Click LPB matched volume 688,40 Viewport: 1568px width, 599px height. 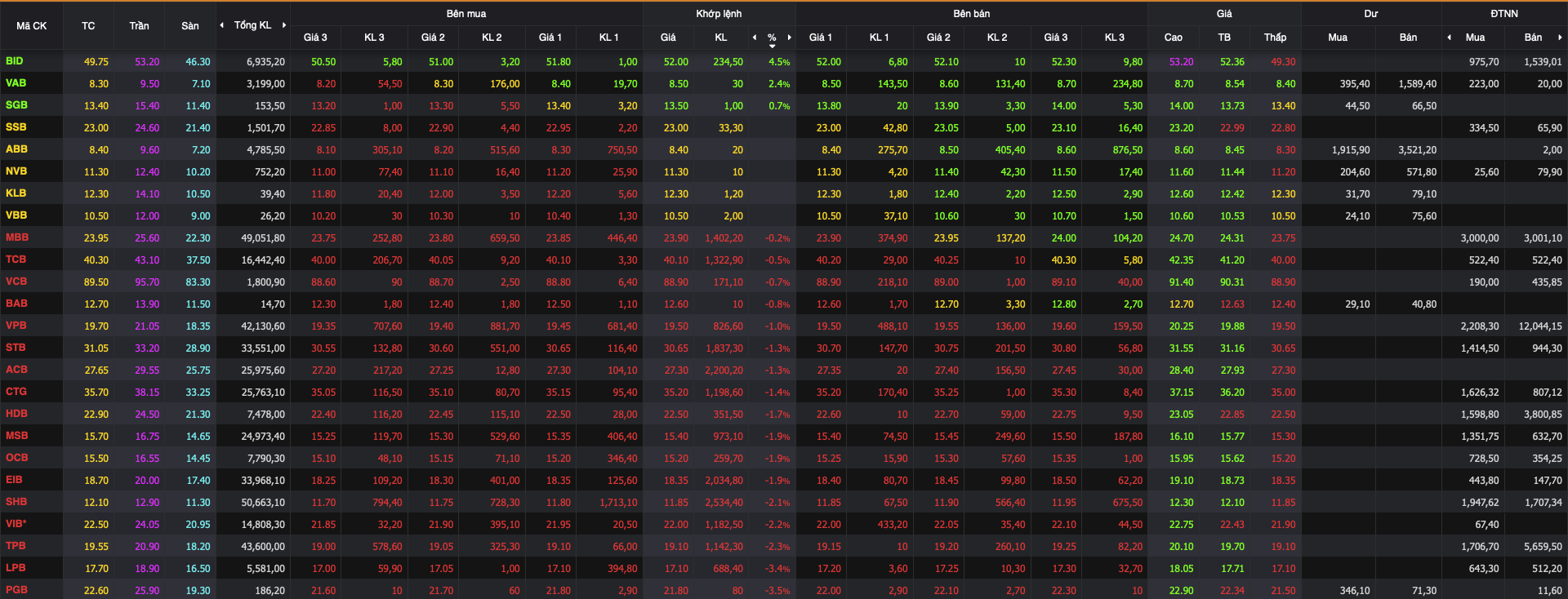pos(728,569)
